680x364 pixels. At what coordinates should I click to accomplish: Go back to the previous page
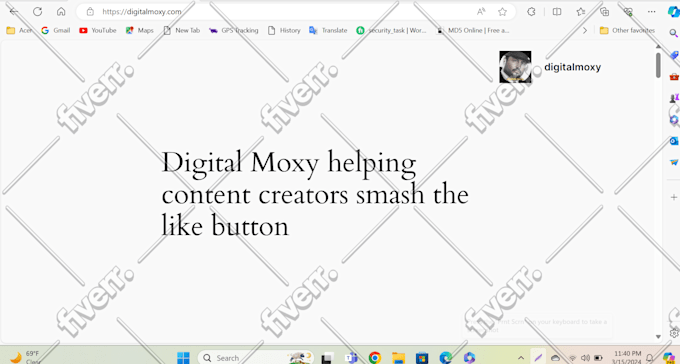[13, 12]
